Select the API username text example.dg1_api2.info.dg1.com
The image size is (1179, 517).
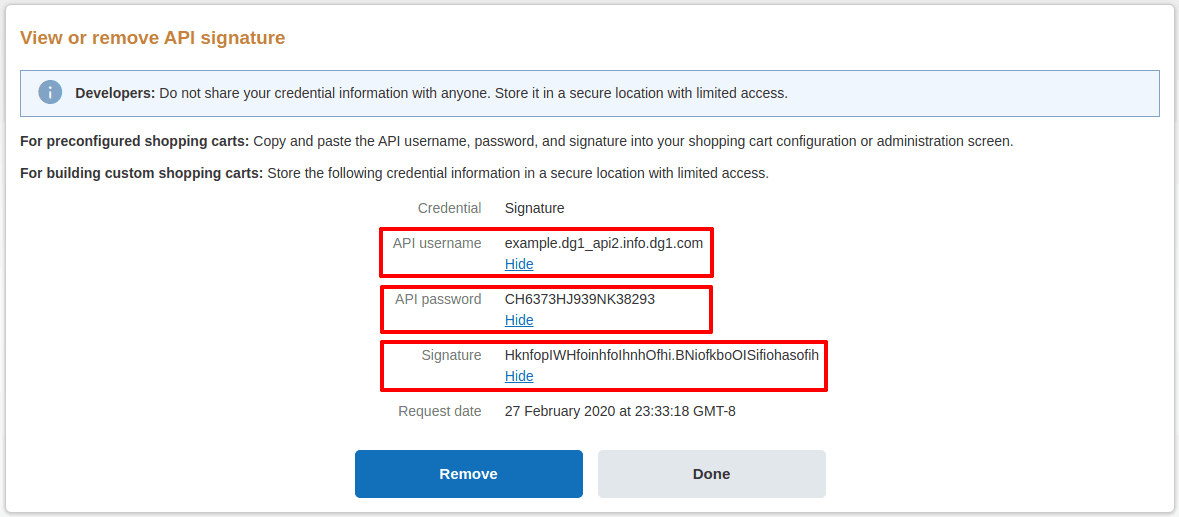click(x=604, y=243)
